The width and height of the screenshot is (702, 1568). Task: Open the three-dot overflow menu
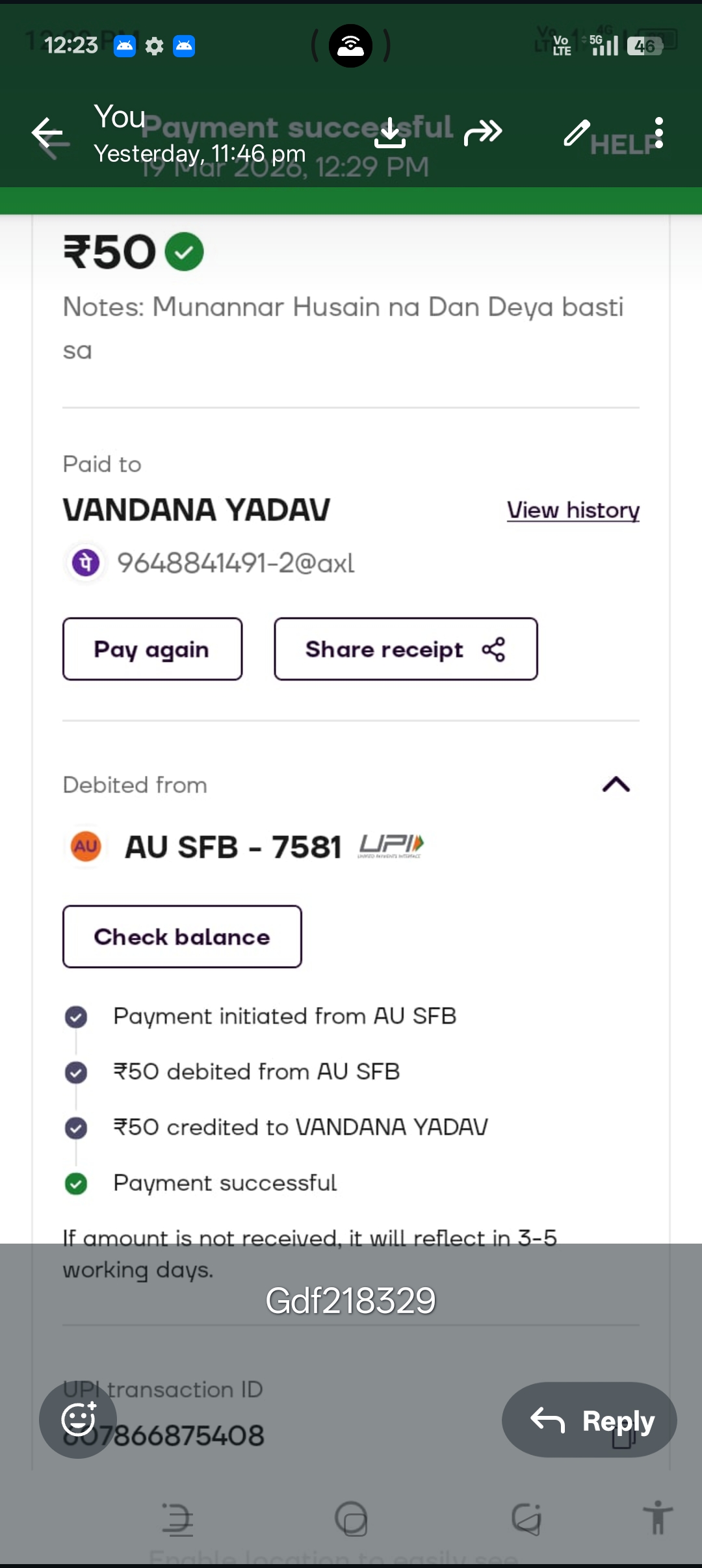pyautogui.click(x=659, y=133)
